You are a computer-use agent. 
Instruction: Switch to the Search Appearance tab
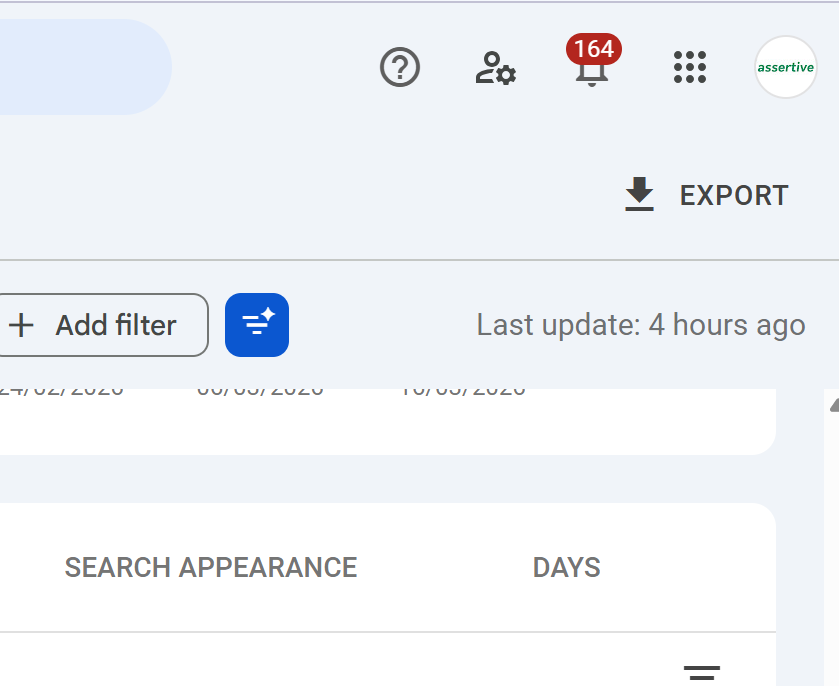pyautogui.click(x=211, y=568)
